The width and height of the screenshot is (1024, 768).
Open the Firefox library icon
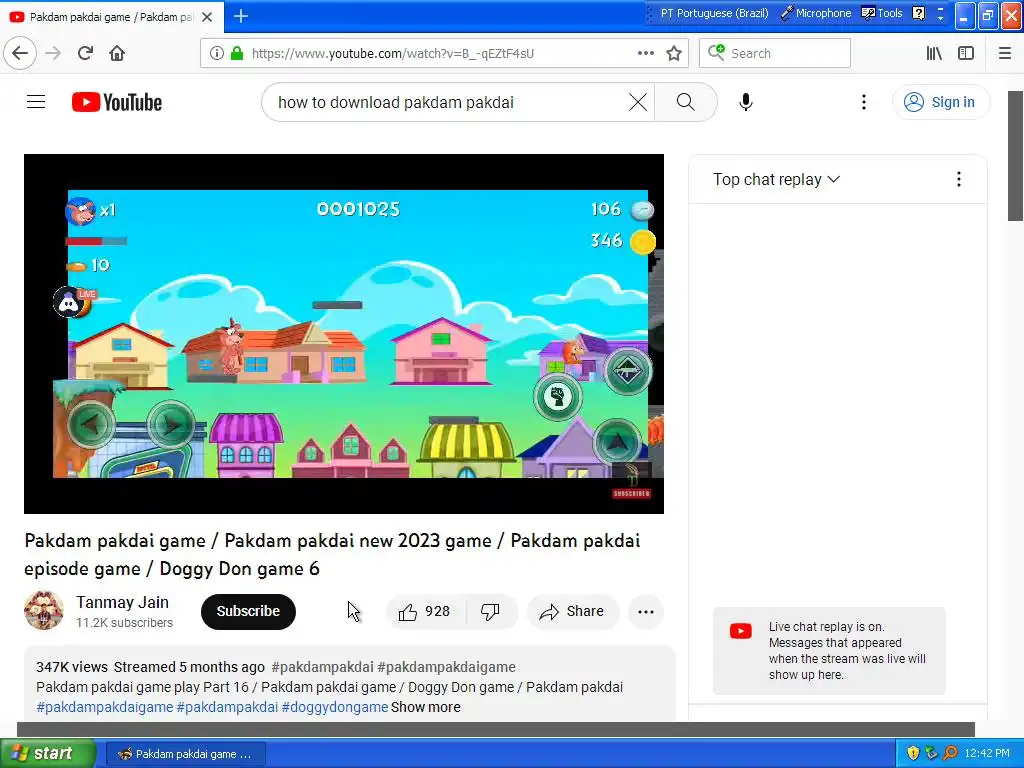tap(934, 54)
